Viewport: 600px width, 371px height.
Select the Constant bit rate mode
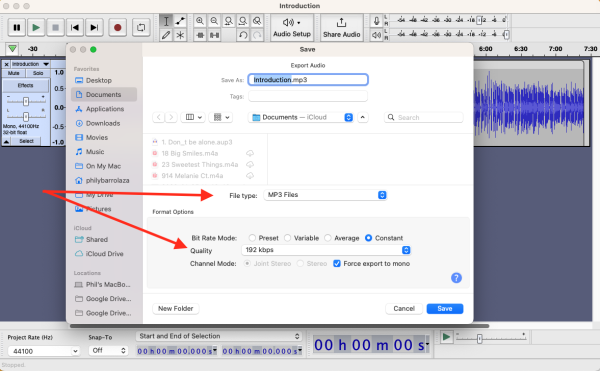click(368, 238)
